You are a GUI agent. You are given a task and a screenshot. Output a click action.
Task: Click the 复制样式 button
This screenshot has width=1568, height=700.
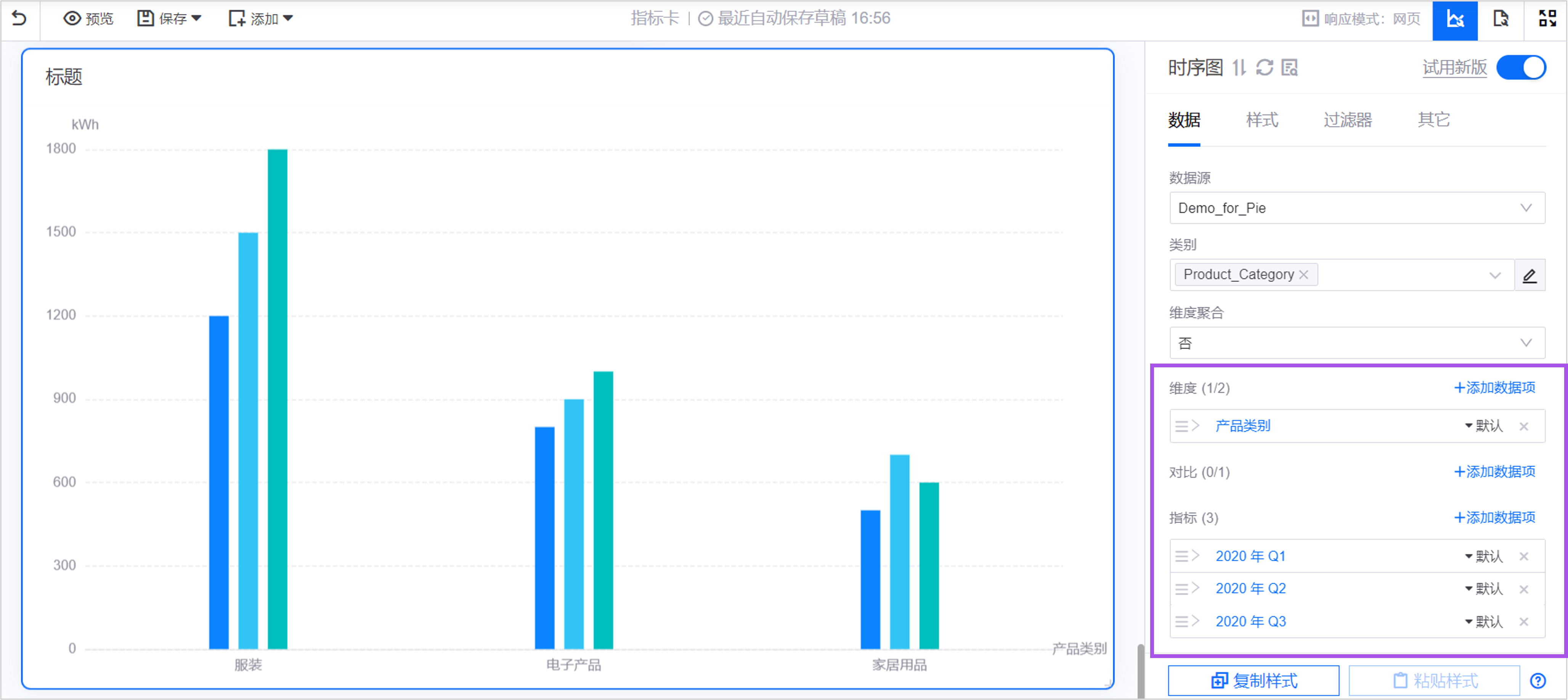point(1253,681)
